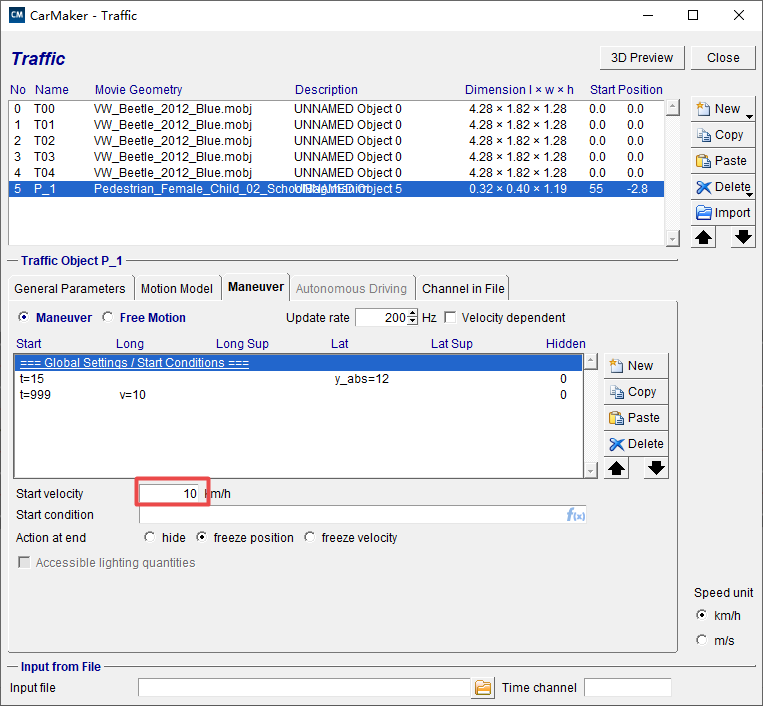This screenshot has width=763, height=706.
Task: Move maneuver step up
Action: click(x=617, y=468)
